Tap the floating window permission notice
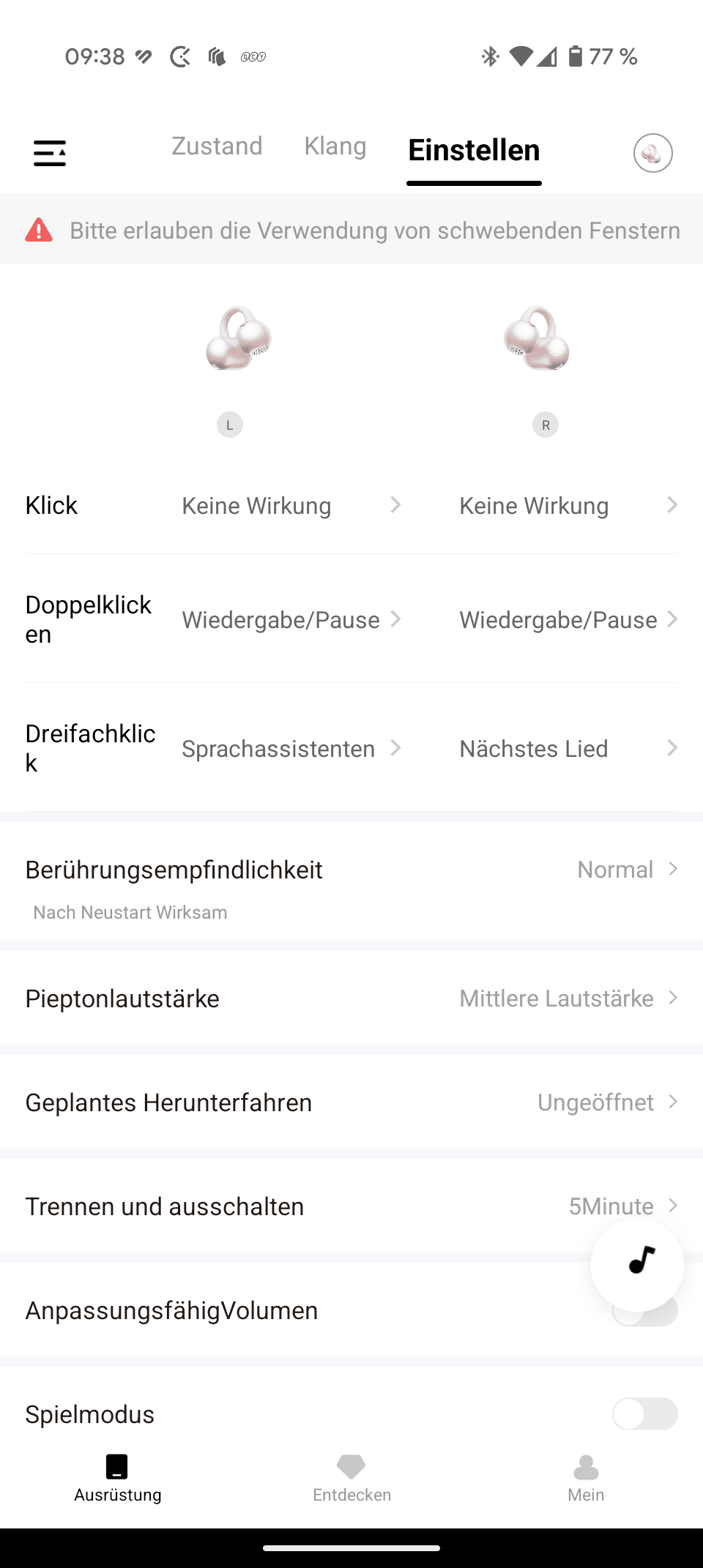 tap(374, 231)
